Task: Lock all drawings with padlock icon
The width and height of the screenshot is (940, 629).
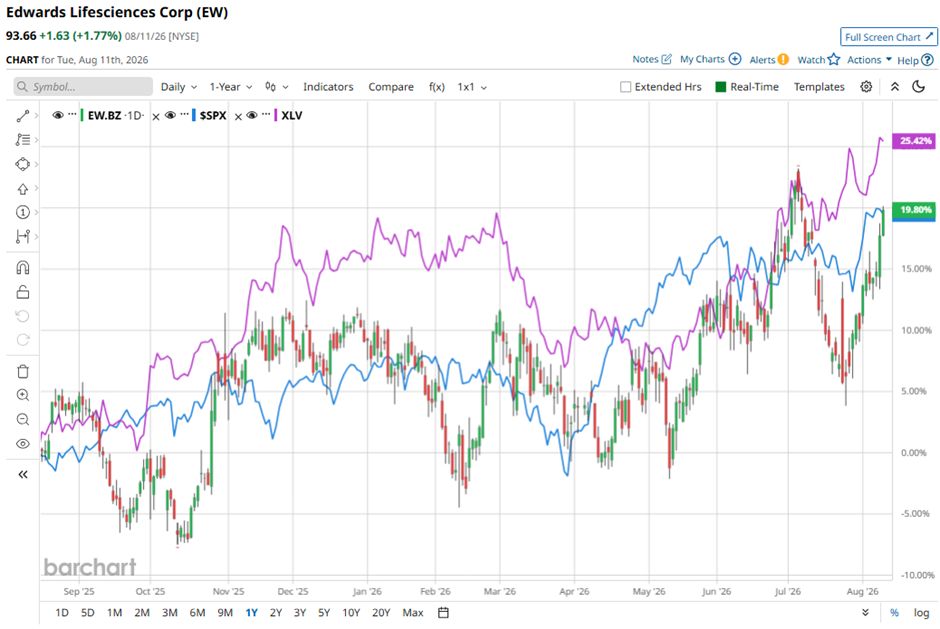Action: point(23,292)
